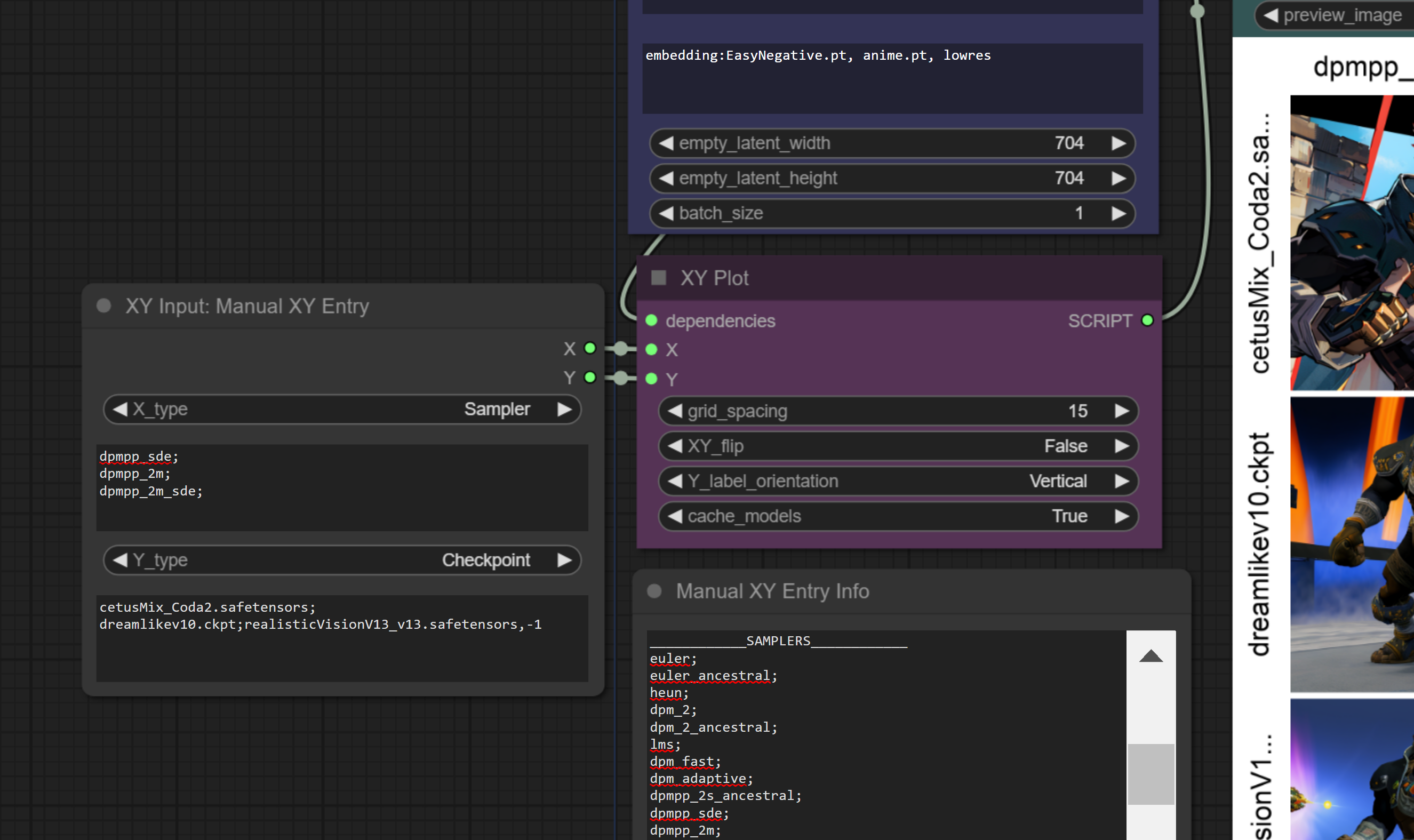Increase empty_latent_width using right arrow

[1118, 143]
